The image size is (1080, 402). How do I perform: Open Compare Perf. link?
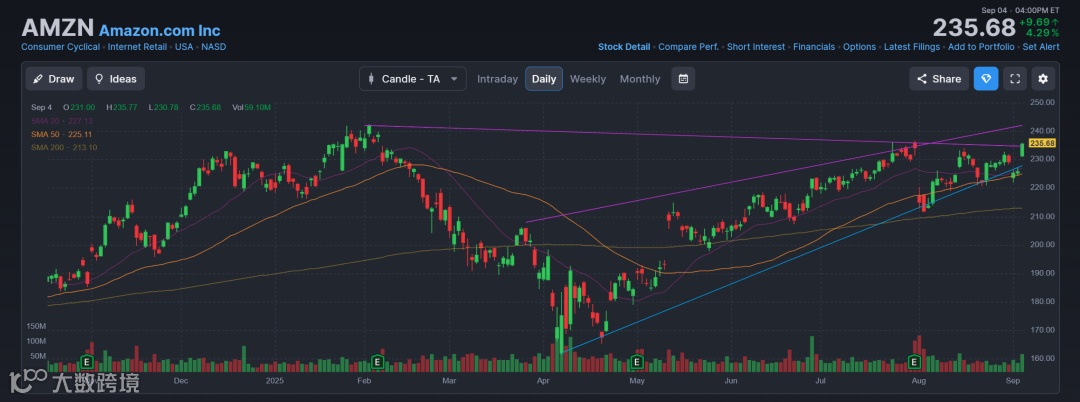[688, 47]
